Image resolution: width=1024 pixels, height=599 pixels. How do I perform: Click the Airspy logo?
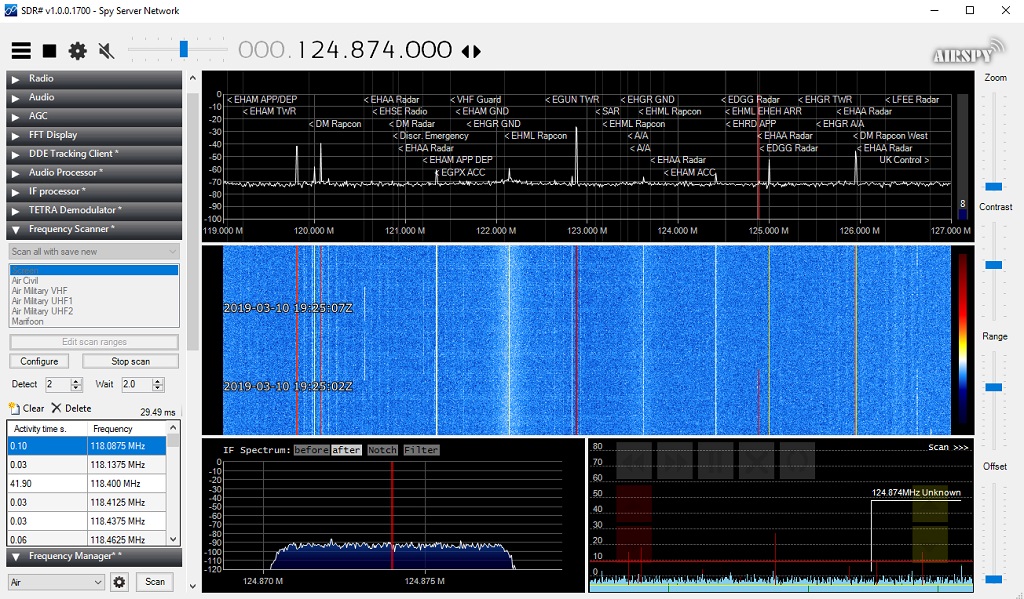[968, 51]
